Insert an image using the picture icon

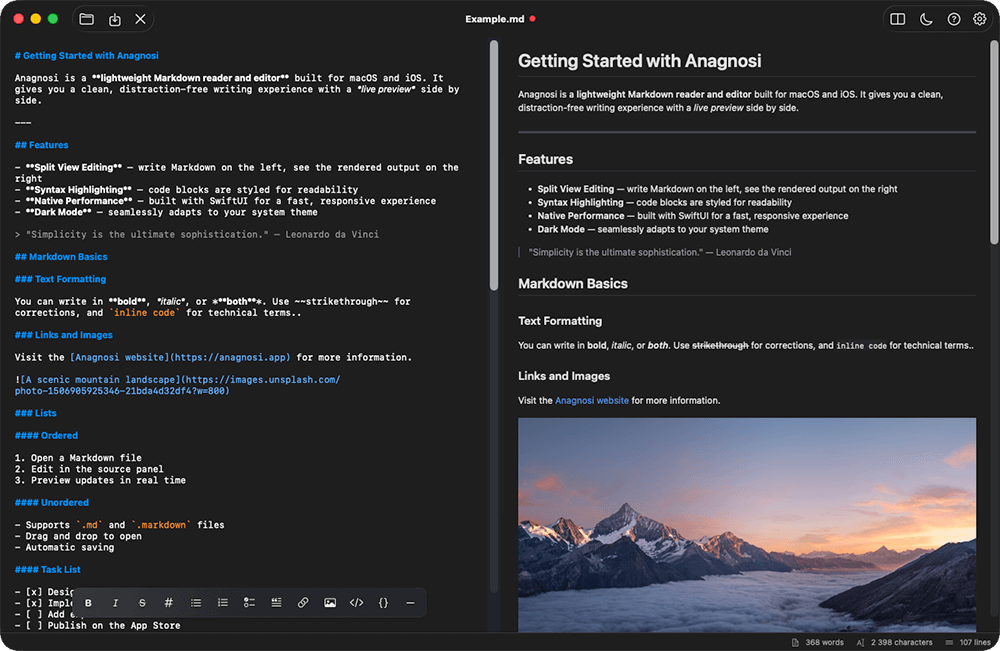(x=330, y=602)
